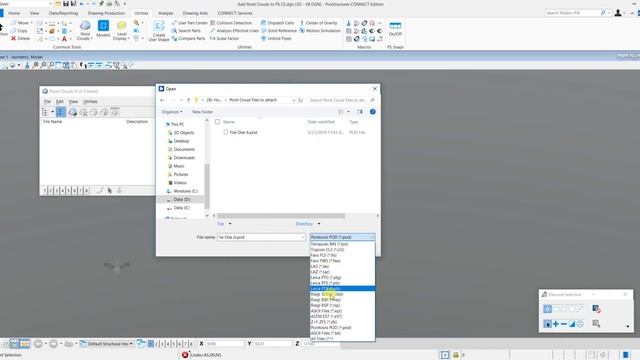
Task: Select LAS file type option
Action: pyautogui.click(x=342, y=266)
